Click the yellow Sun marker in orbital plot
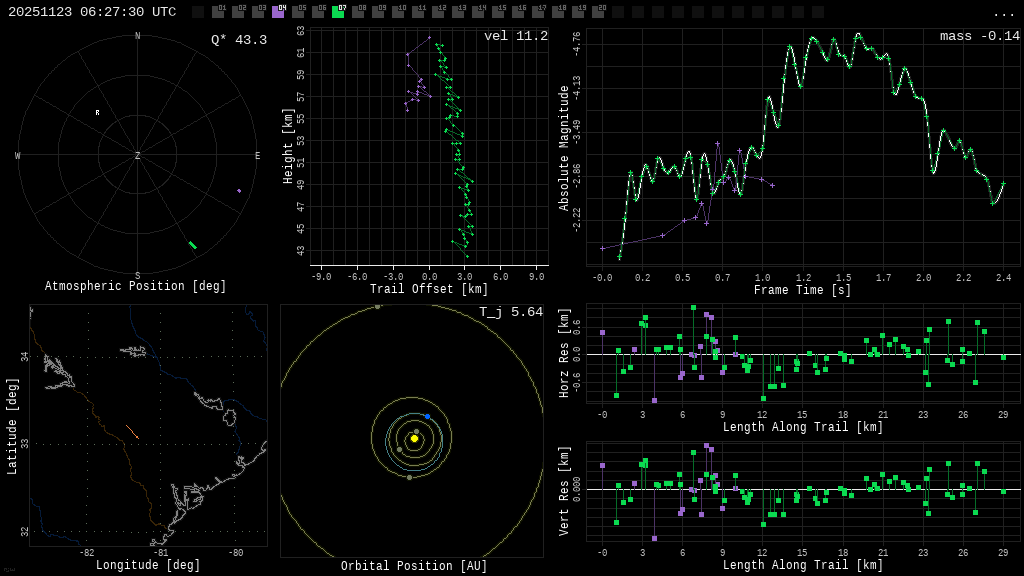This screenshot has width=1024, height=576. click(414, 438)
